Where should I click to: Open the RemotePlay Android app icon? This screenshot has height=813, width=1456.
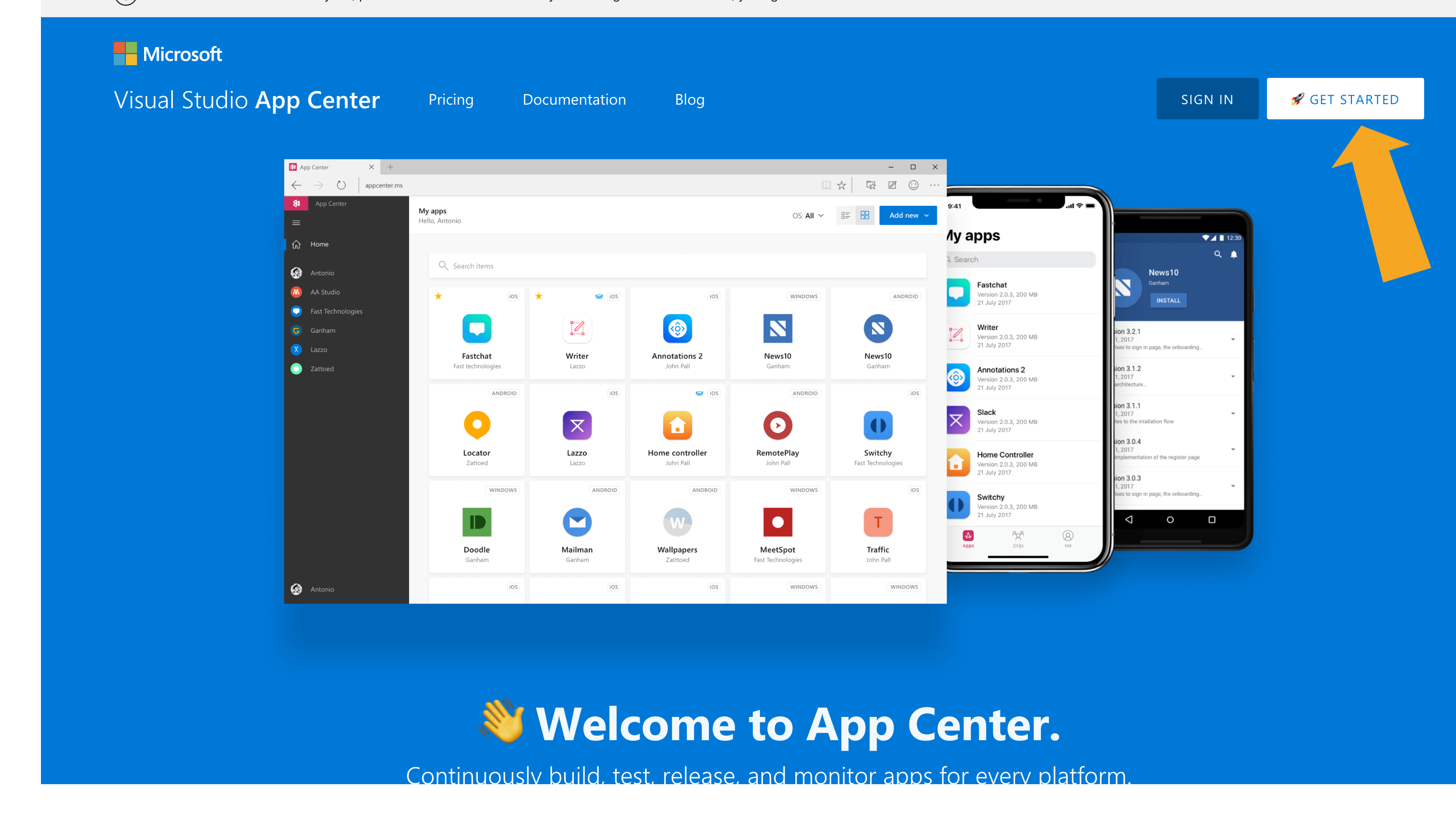click(778, 425)
